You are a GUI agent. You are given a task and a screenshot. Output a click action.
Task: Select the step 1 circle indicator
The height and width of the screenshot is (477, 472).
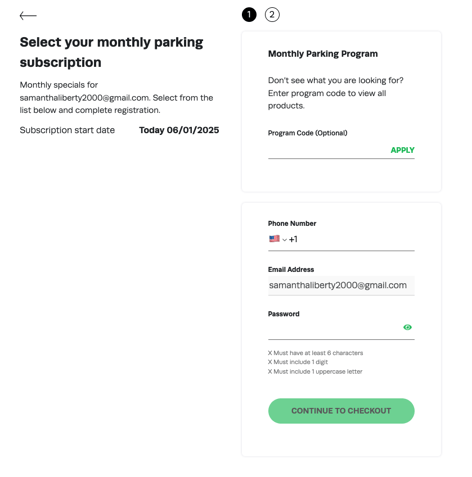pyautogui.click(x=249, y=15)
